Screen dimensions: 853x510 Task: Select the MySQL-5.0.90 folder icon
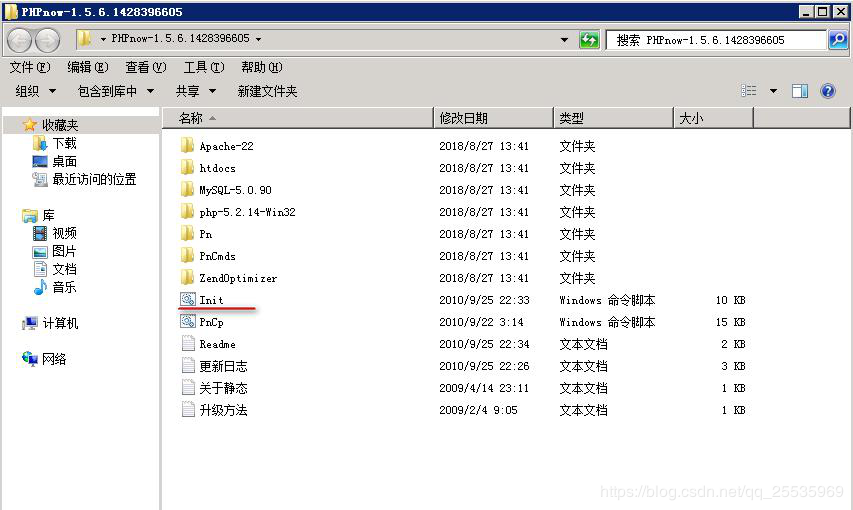187,189
